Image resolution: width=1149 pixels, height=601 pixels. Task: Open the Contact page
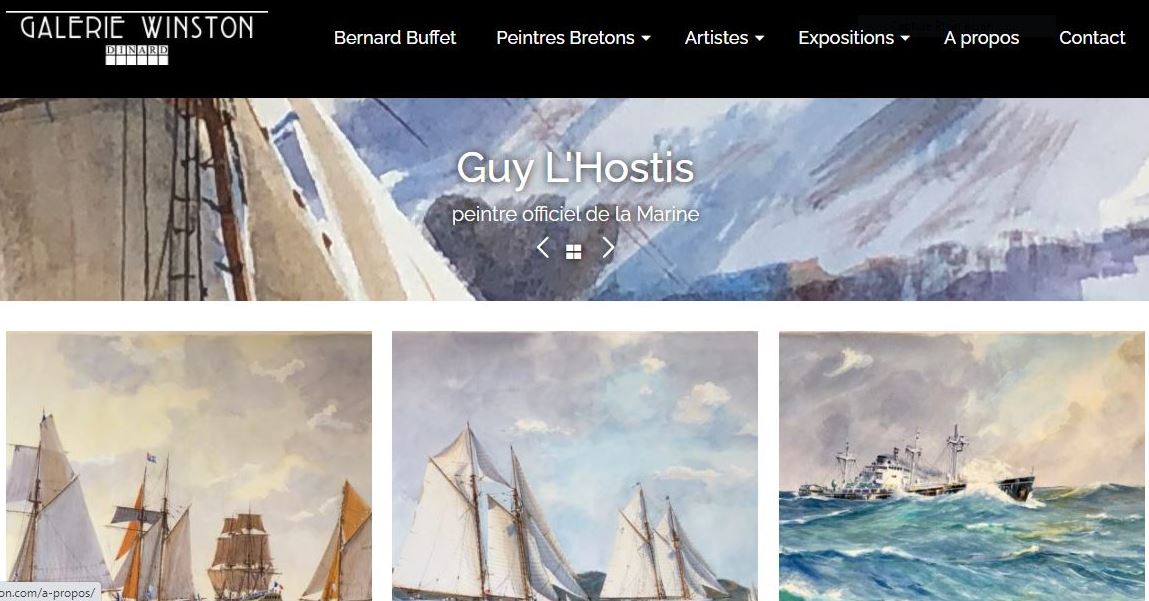coord(1092,38)
